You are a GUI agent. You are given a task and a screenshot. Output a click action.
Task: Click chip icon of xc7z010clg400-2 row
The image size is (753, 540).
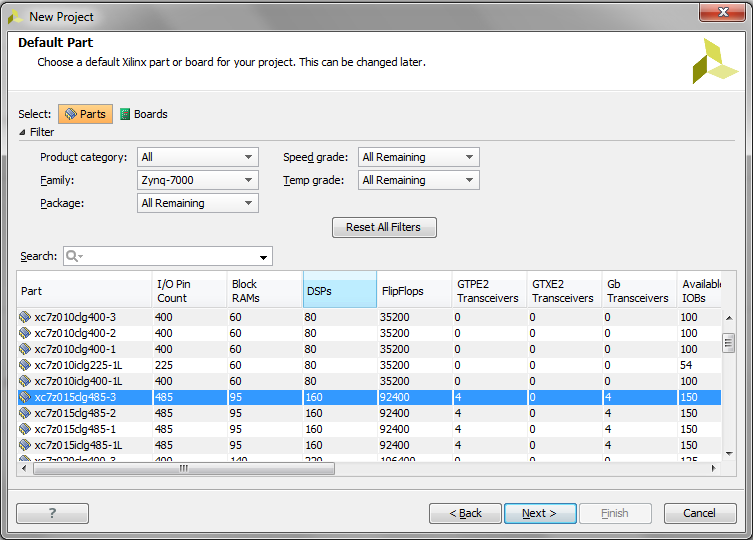[x=25, y=333]
